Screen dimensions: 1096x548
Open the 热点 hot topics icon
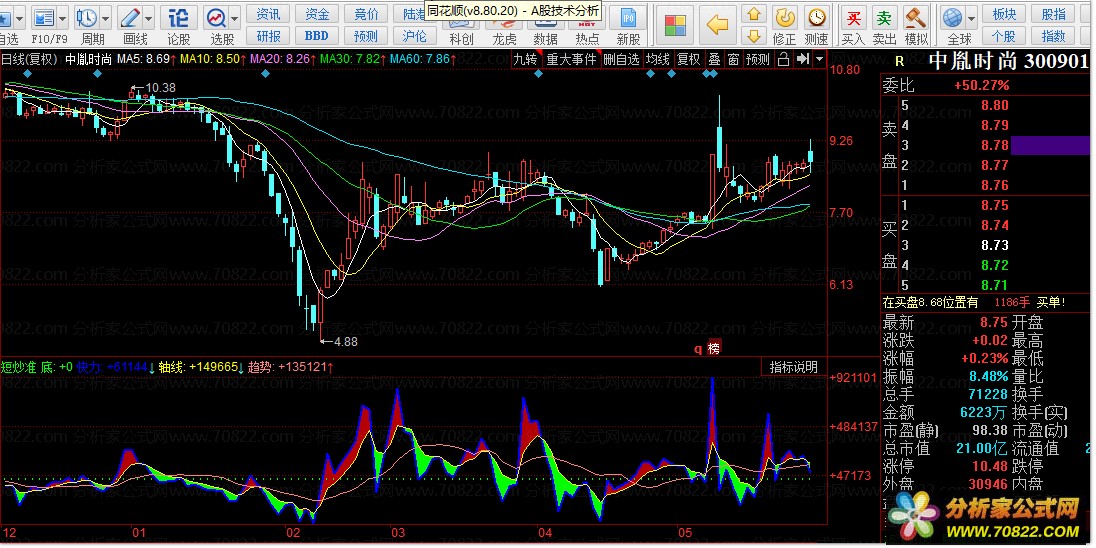coord(587,25)
